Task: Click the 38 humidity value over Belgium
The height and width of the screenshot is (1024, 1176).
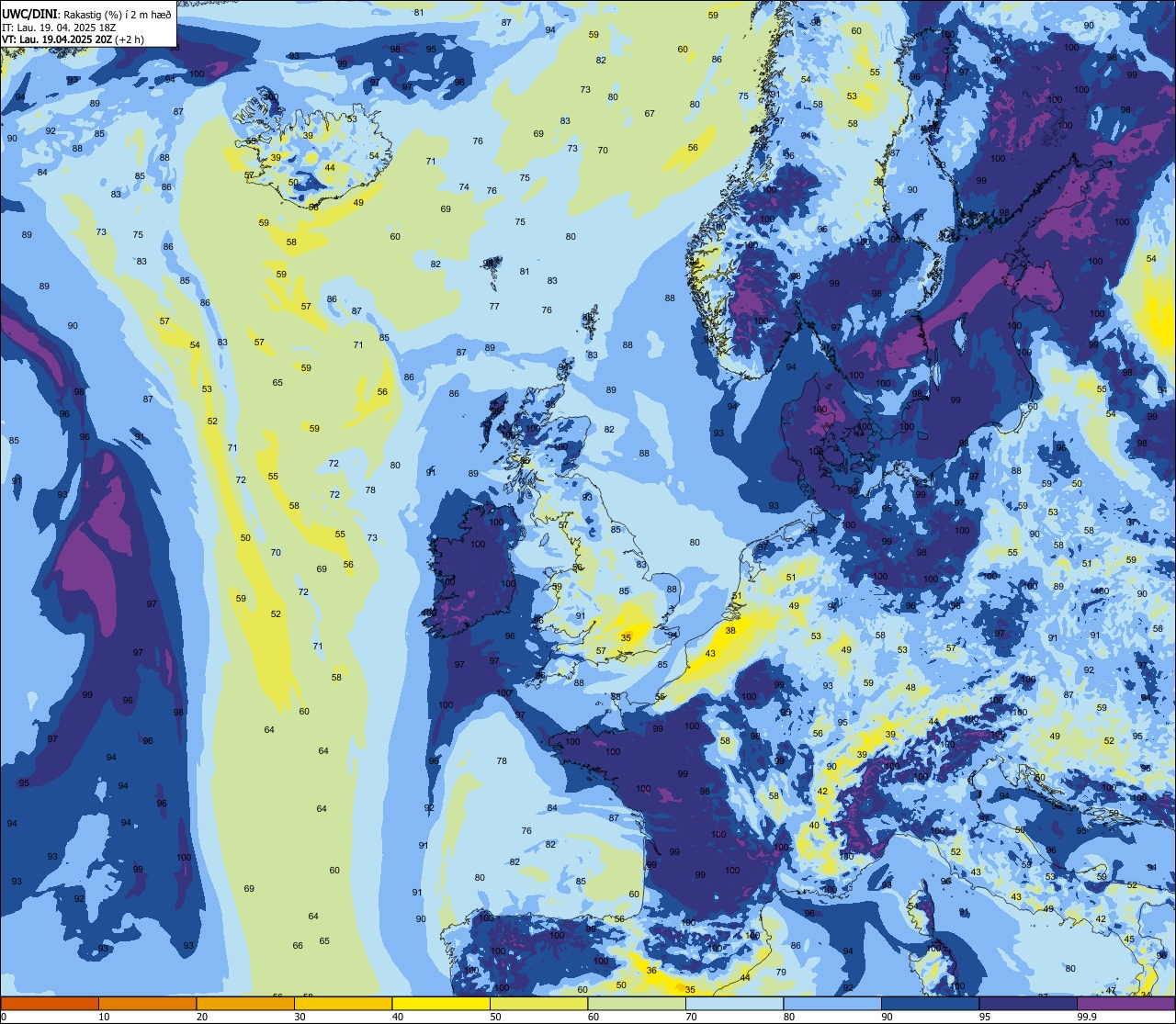Action: [x=730, y=631]
